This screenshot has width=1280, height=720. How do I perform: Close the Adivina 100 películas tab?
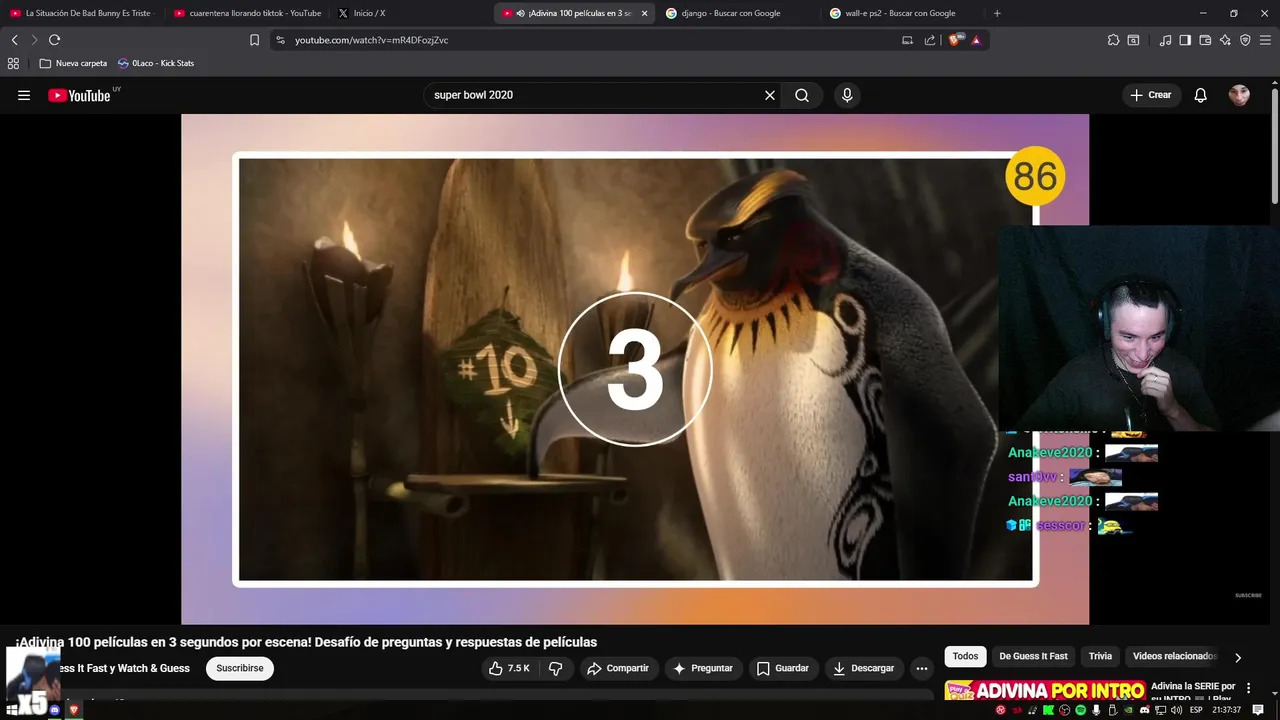tap(644, 13)
